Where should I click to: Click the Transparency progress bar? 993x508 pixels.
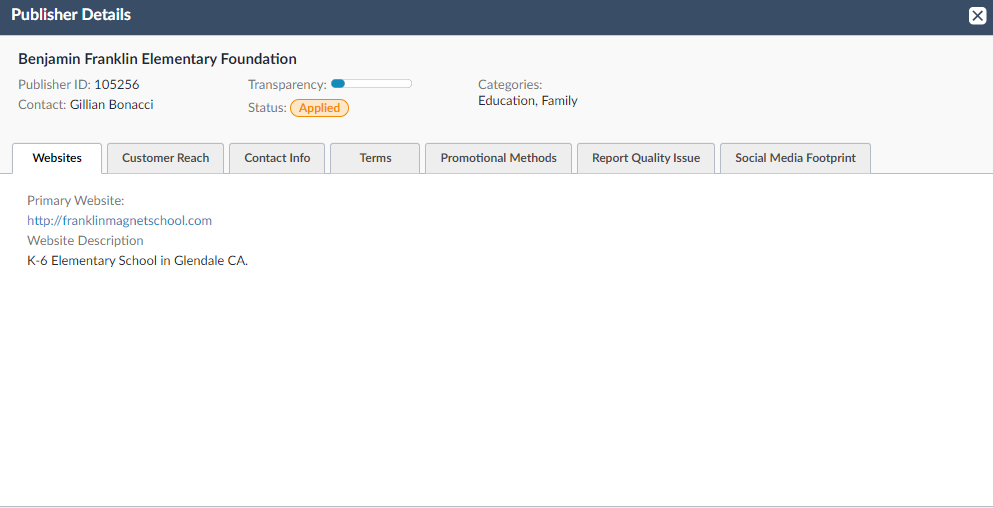(x=371, y=84)
